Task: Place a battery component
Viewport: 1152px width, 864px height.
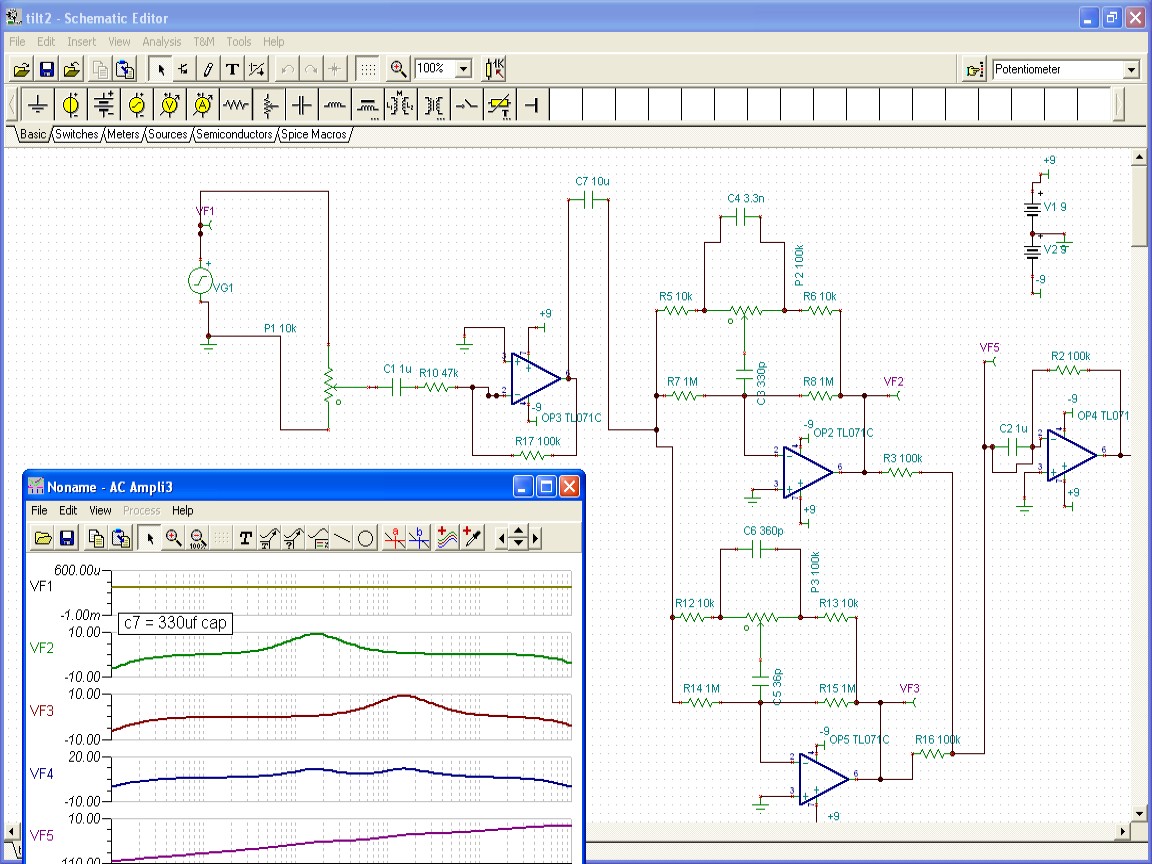Action: [104, 105]
